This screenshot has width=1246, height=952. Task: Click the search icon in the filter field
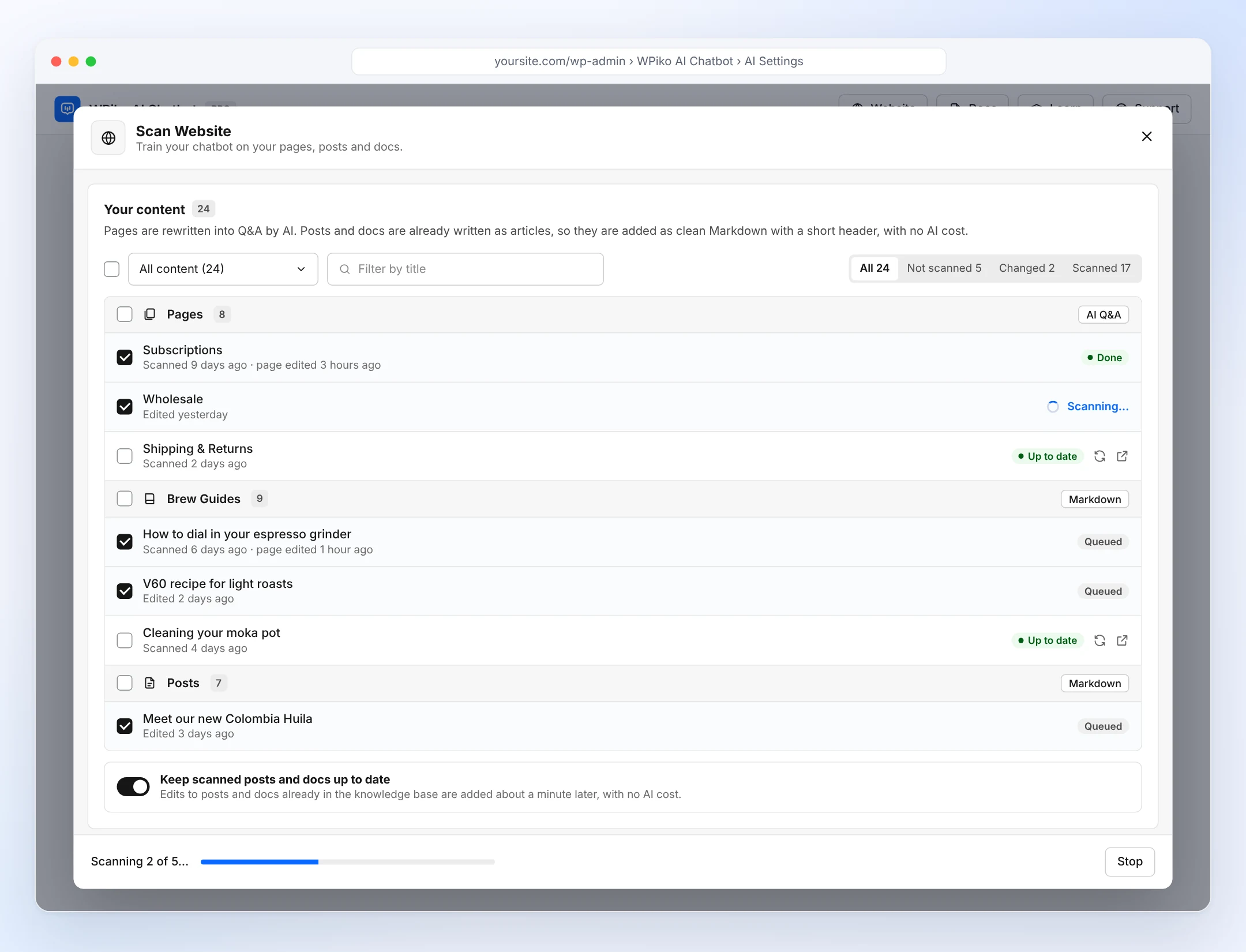344,269
